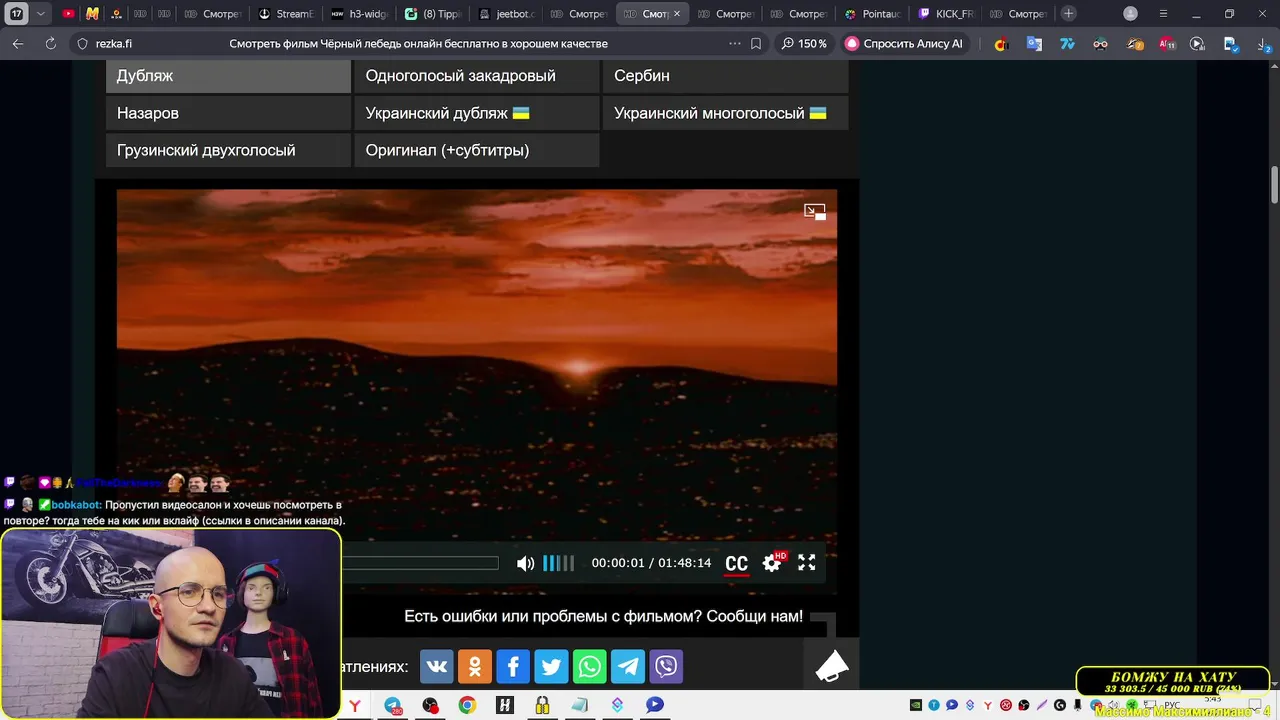The image size is (1280, 720).
Task: Enter fullscreen video mode
Action: (807, 563)
